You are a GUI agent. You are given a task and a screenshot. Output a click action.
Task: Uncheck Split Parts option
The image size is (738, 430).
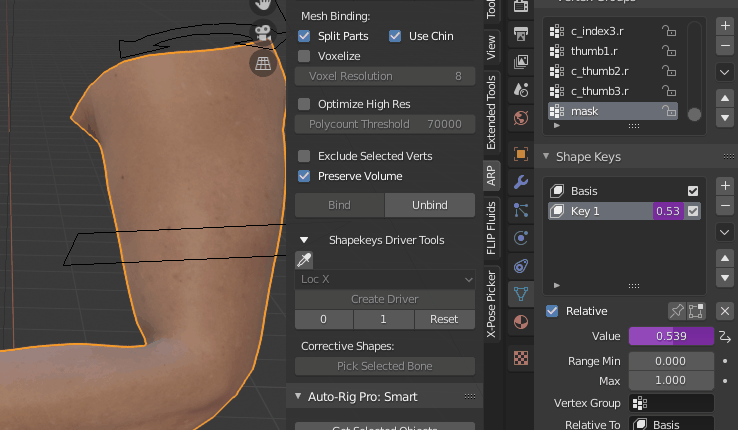[x=304, y=36]
